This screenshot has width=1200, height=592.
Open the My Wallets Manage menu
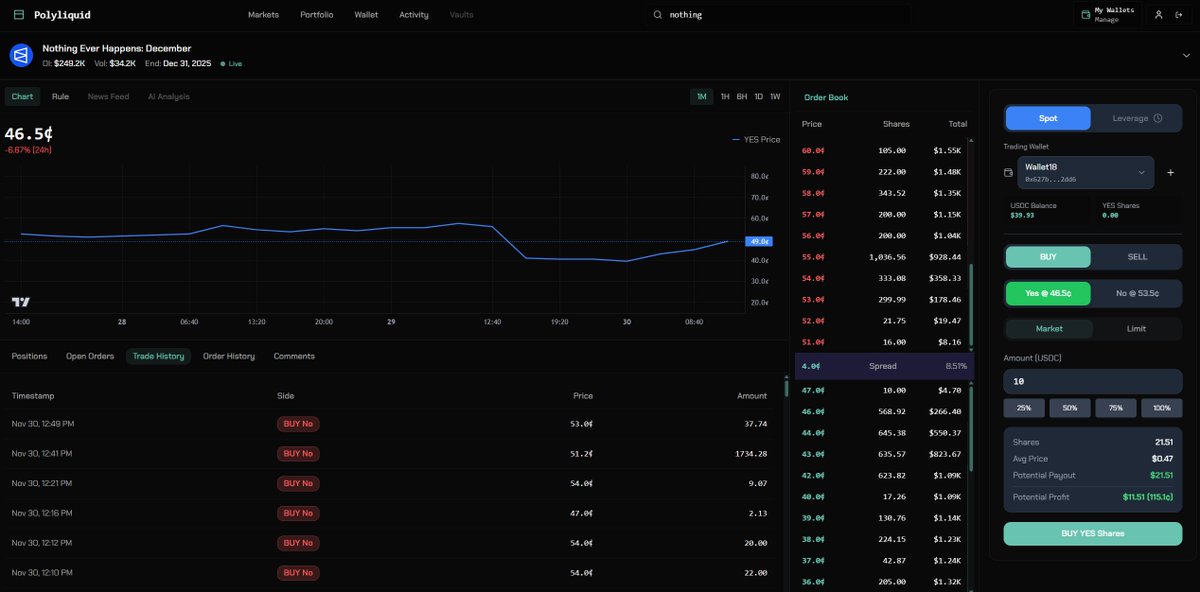click(x=1108, y=15)
